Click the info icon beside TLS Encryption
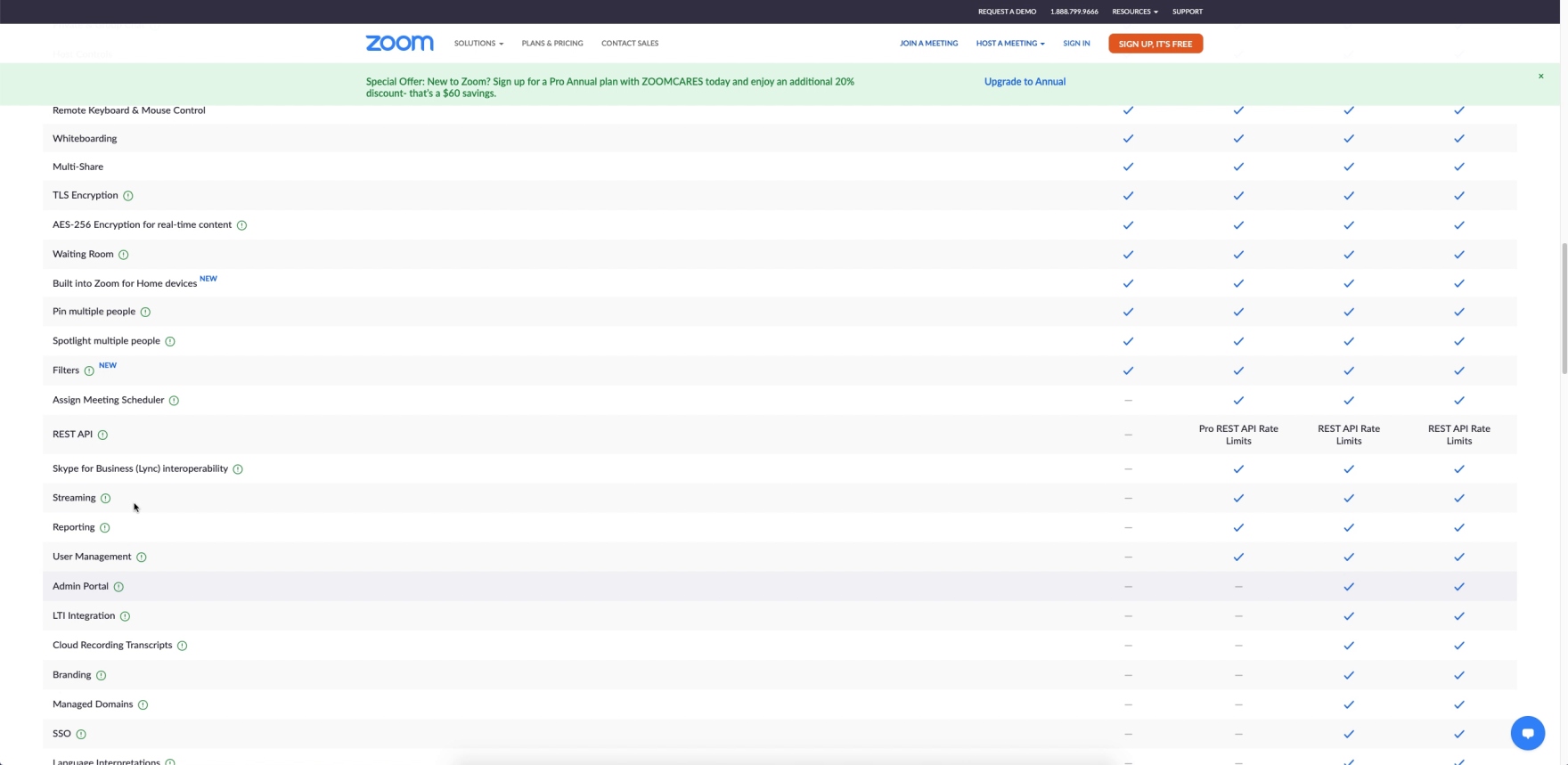Screen dimensions: 1568x765 [127, 196]
